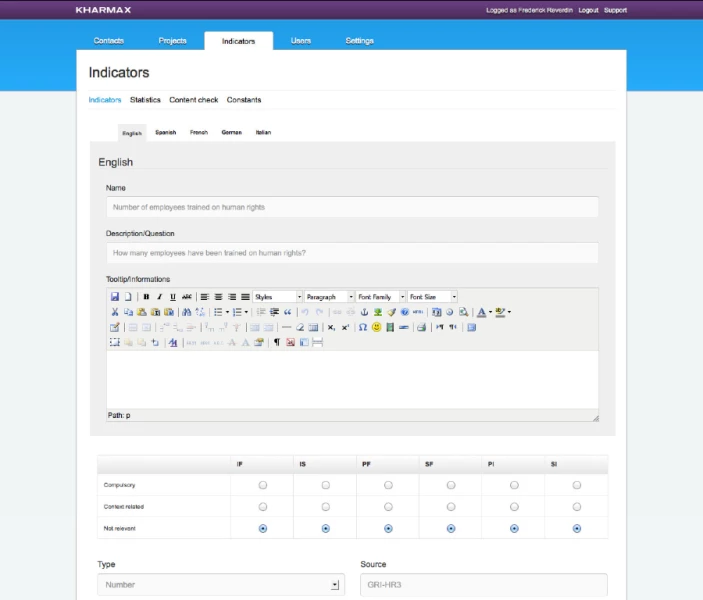This screenshot has height=600, width=703.
Task: Open the Content check link
Action: click(x=193, y=100)
